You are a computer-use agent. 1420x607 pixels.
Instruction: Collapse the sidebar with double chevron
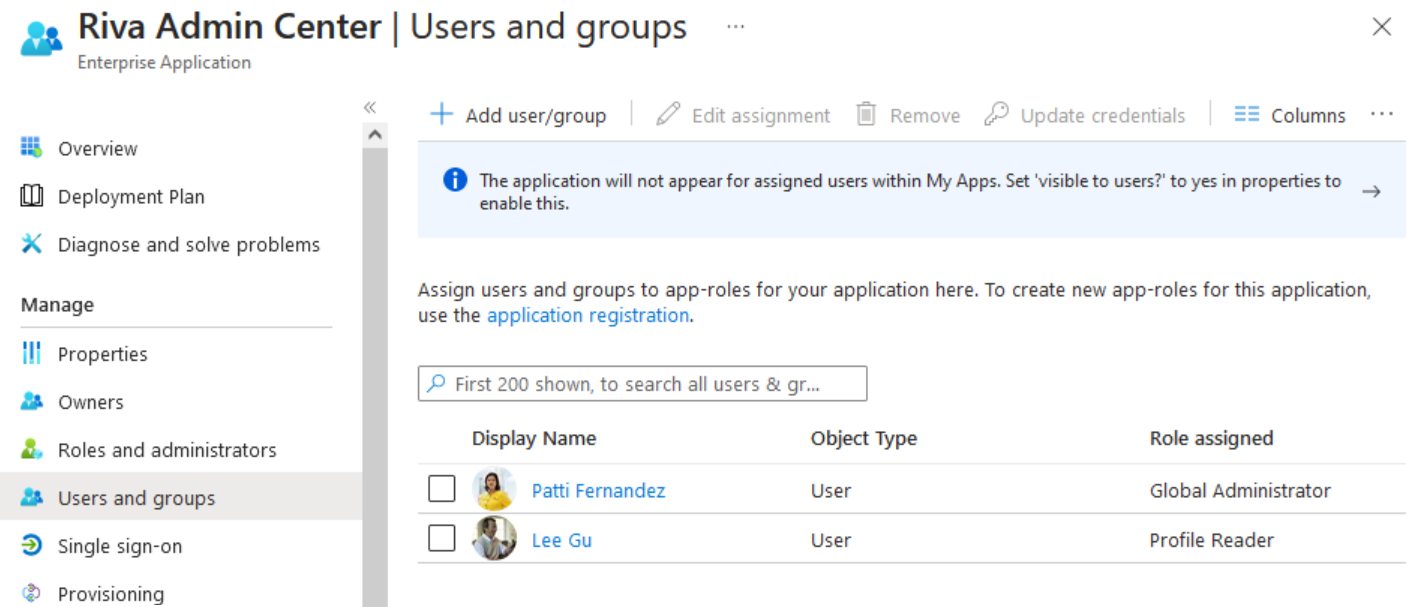tap(369, 107)
